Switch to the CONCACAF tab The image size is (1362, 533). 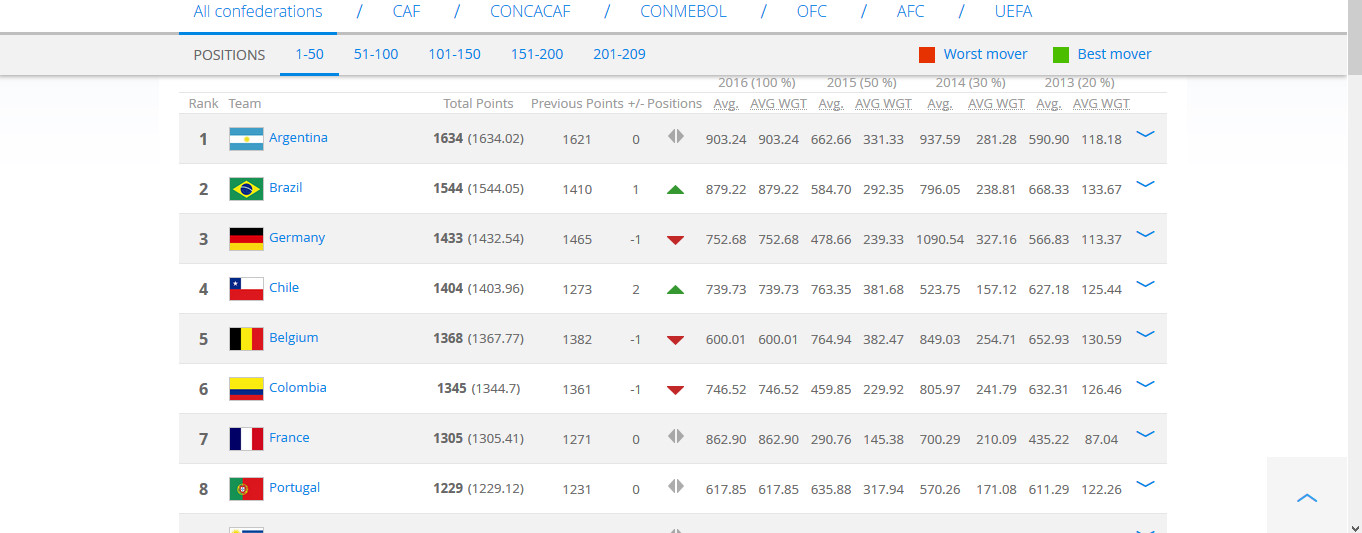530,12
